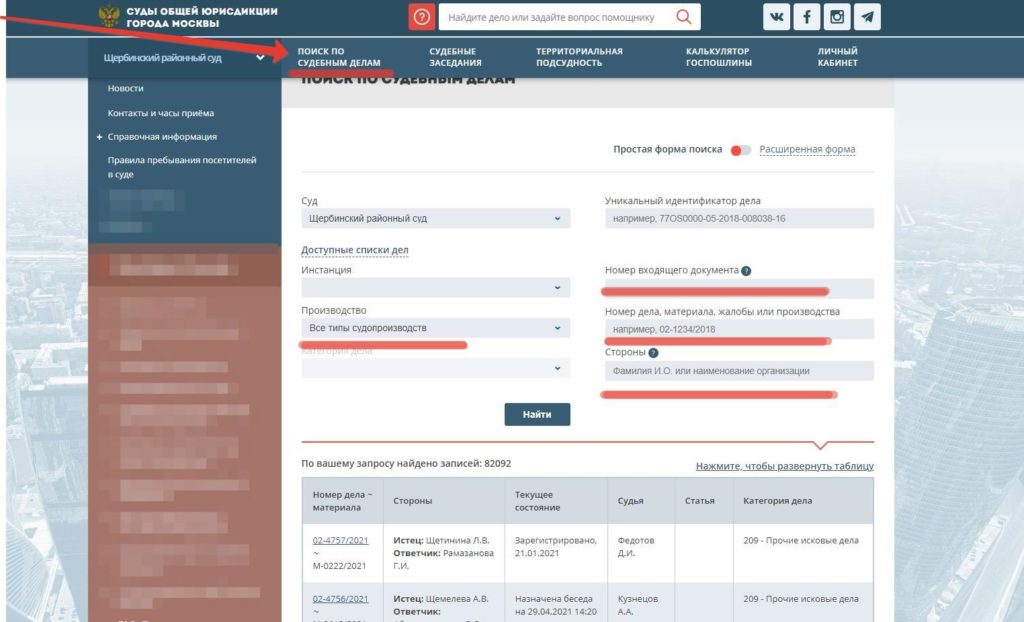Open the VK social network icon

point(776,17)
